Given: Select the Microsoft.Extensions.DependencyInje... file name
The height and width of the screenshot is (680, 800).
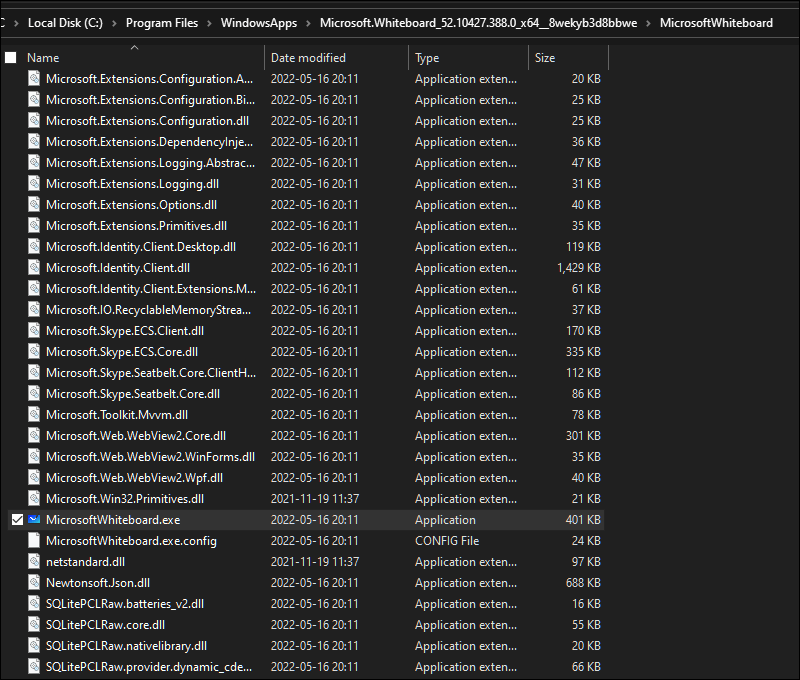Looking at the screenshot, I should point(149,142).
